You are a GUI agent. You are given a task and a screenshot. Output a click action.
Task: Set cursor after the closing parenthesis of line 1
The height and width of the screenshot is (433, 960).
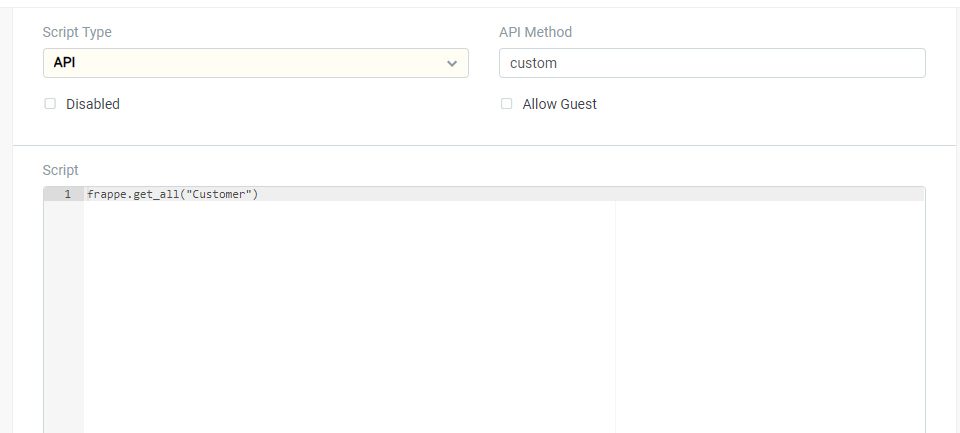pyautogui.click(x=260, y=194)
